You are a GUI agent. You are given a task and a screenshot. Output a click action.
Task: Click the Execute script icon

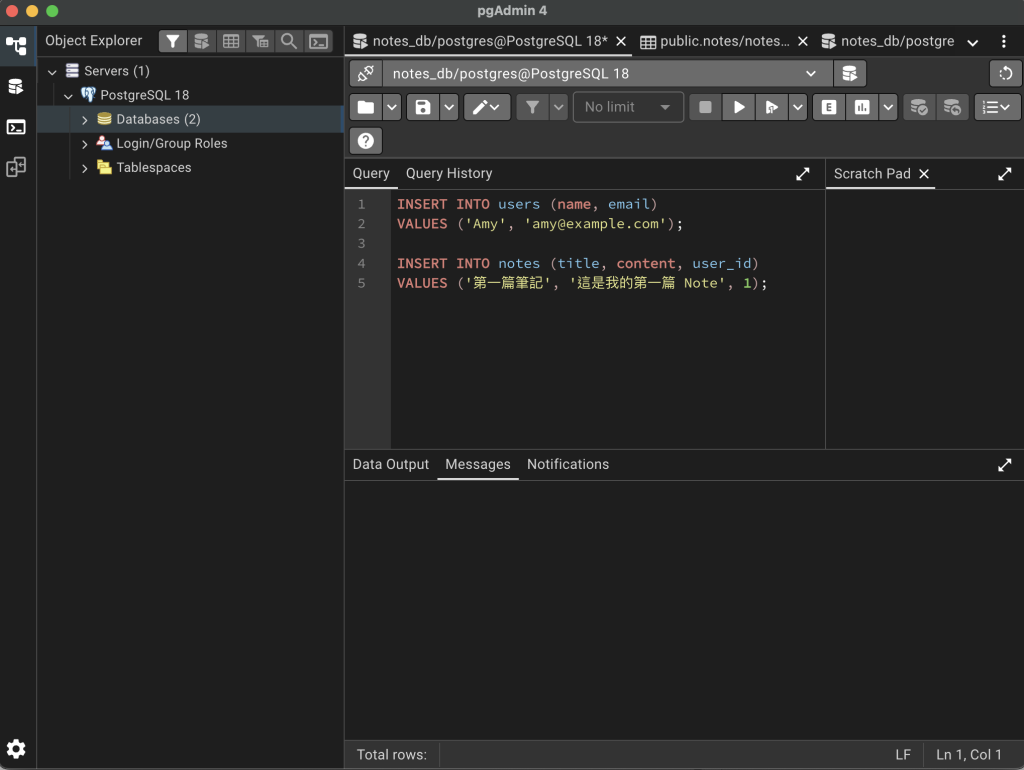pyautogui.click(x=772, y=107)
